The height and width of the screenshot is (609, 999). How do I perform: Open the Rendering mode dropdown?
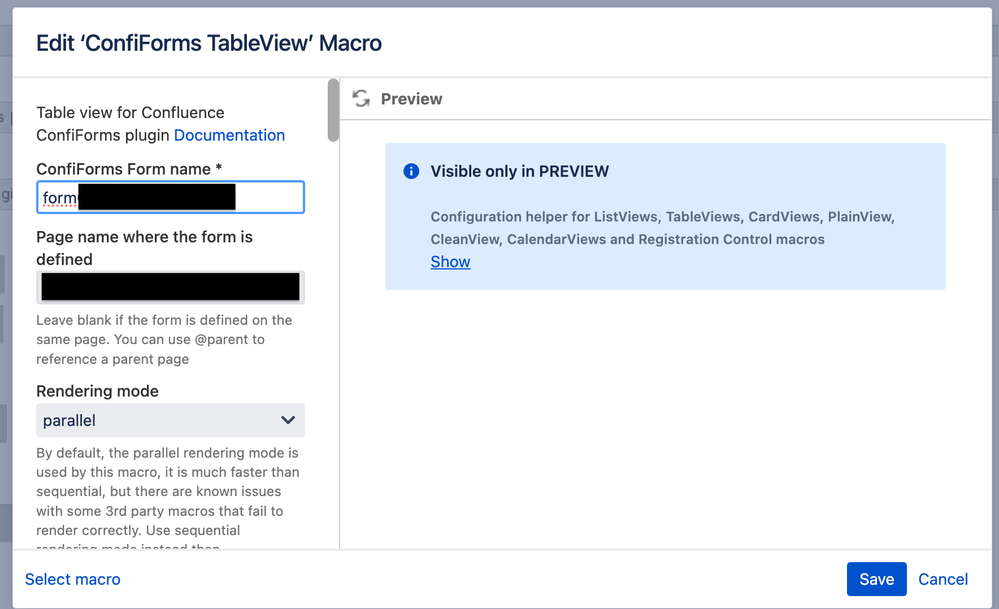(x=170, y=420)
